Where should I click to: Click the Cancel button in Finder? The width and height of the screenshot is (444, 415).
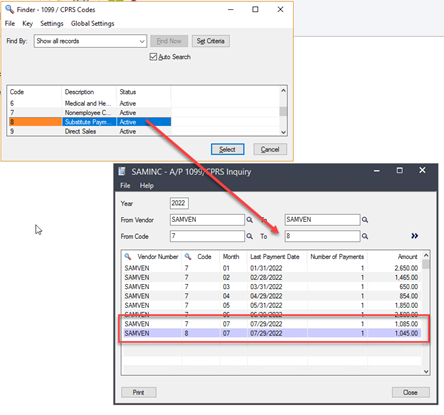coord(270,149)
